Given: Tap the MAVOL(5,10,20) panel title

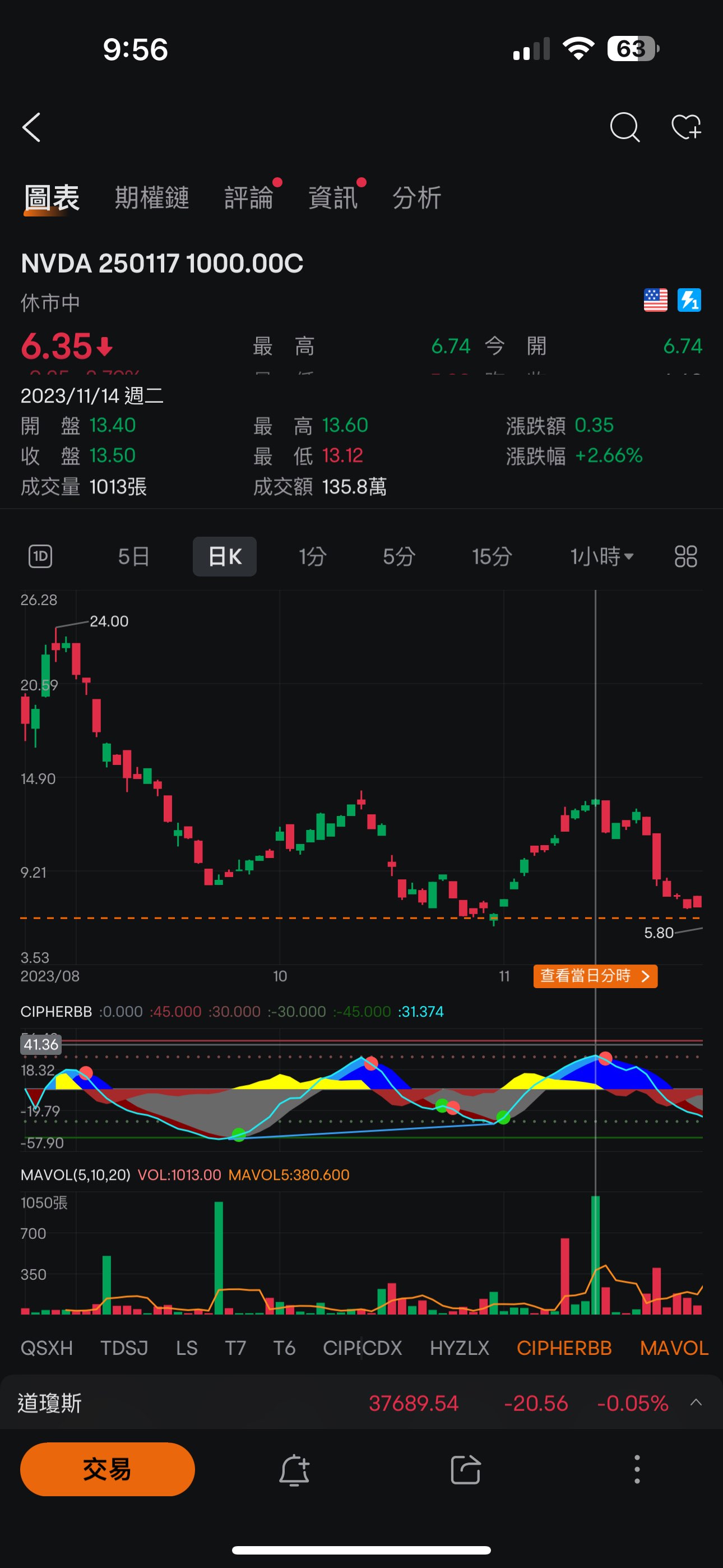Looking at the screenshot, I should pos(76,1175).
